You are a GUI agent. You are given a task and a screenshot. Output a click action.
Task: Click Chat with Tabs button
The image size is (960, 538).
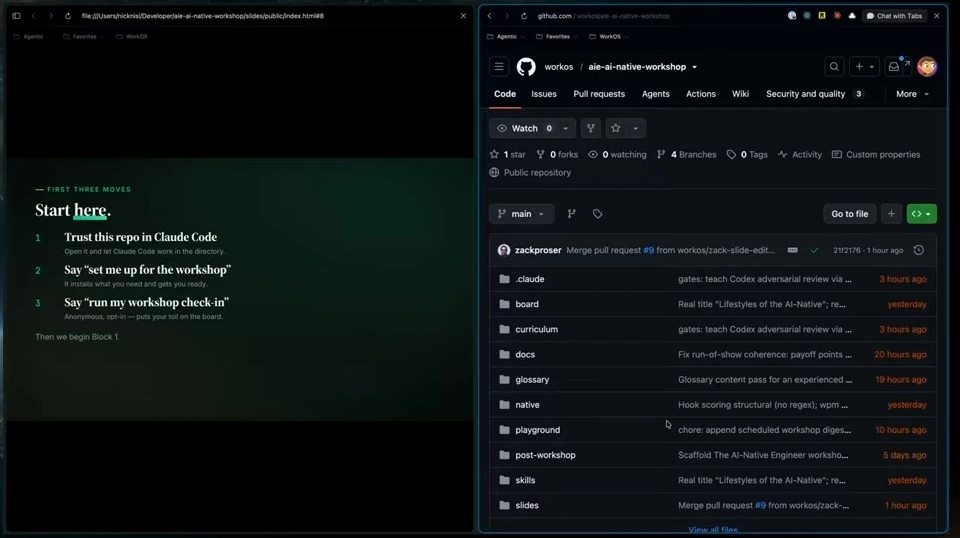894,16
